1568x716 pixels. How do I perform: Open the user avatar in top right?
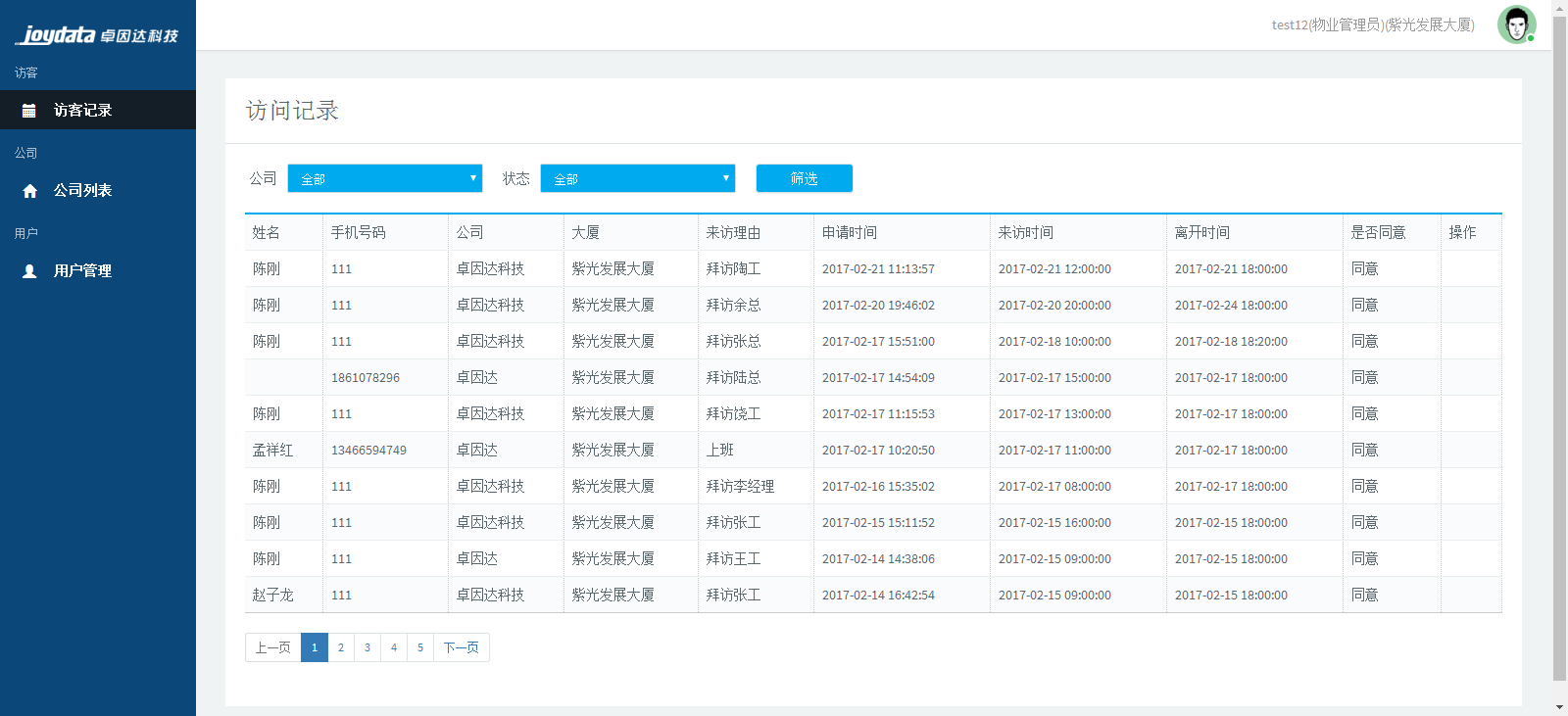click(1516, 24)
